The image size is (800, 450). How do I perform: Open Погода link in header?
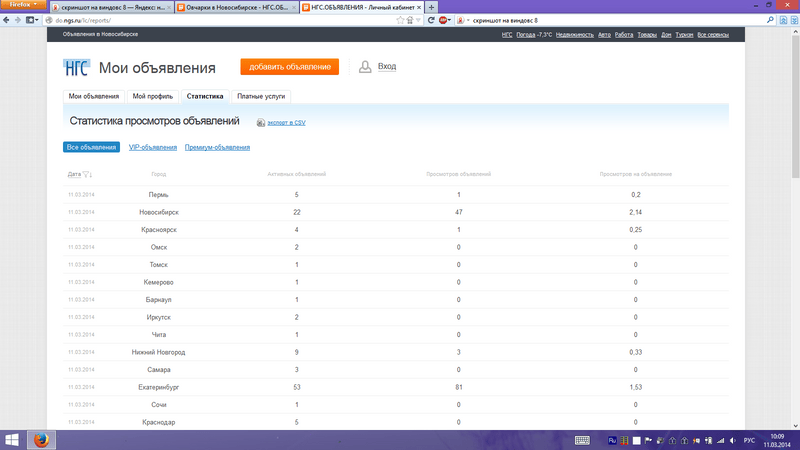coord(526,35)
